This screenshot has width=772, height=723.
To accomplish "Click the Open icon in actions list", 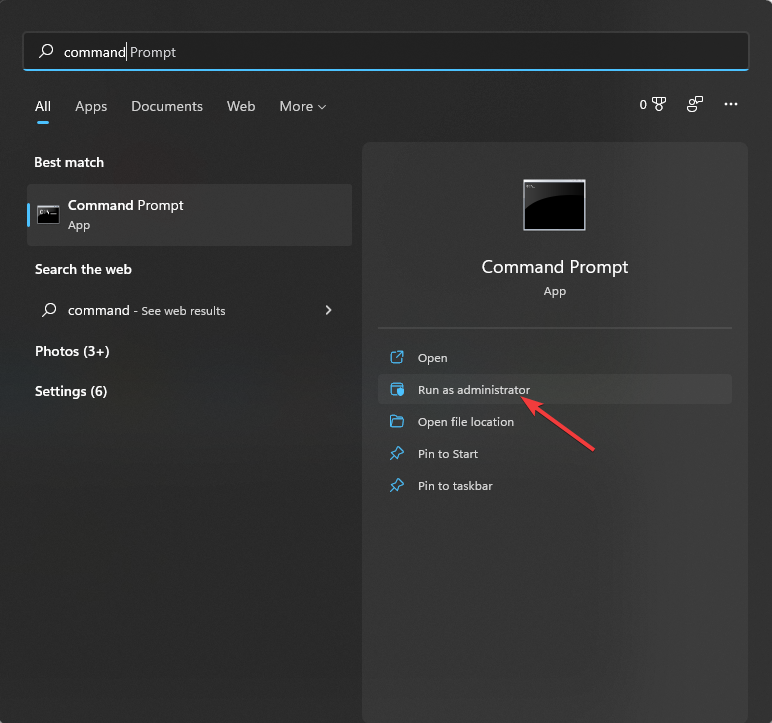I will tap(397, 358).
